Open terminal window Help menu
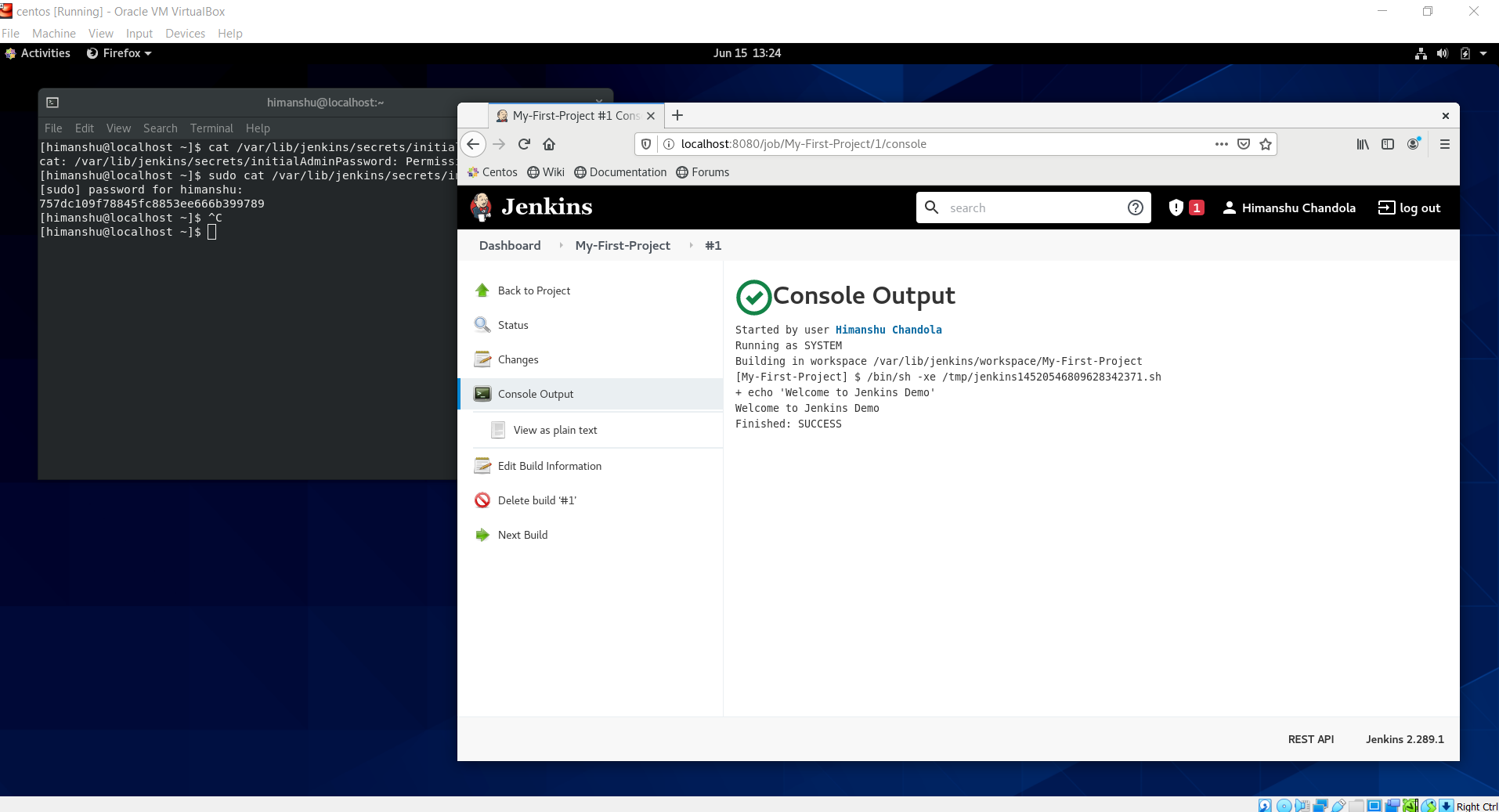 tap(258, 128)
